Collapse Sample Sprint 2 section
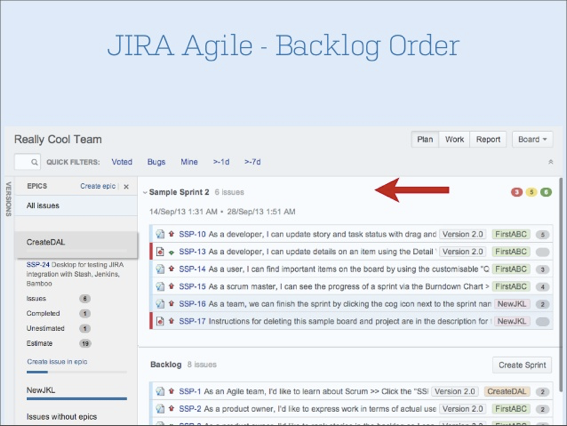Image resolution: width=567 pixels, height=426 pixels. tap(145, 192)
